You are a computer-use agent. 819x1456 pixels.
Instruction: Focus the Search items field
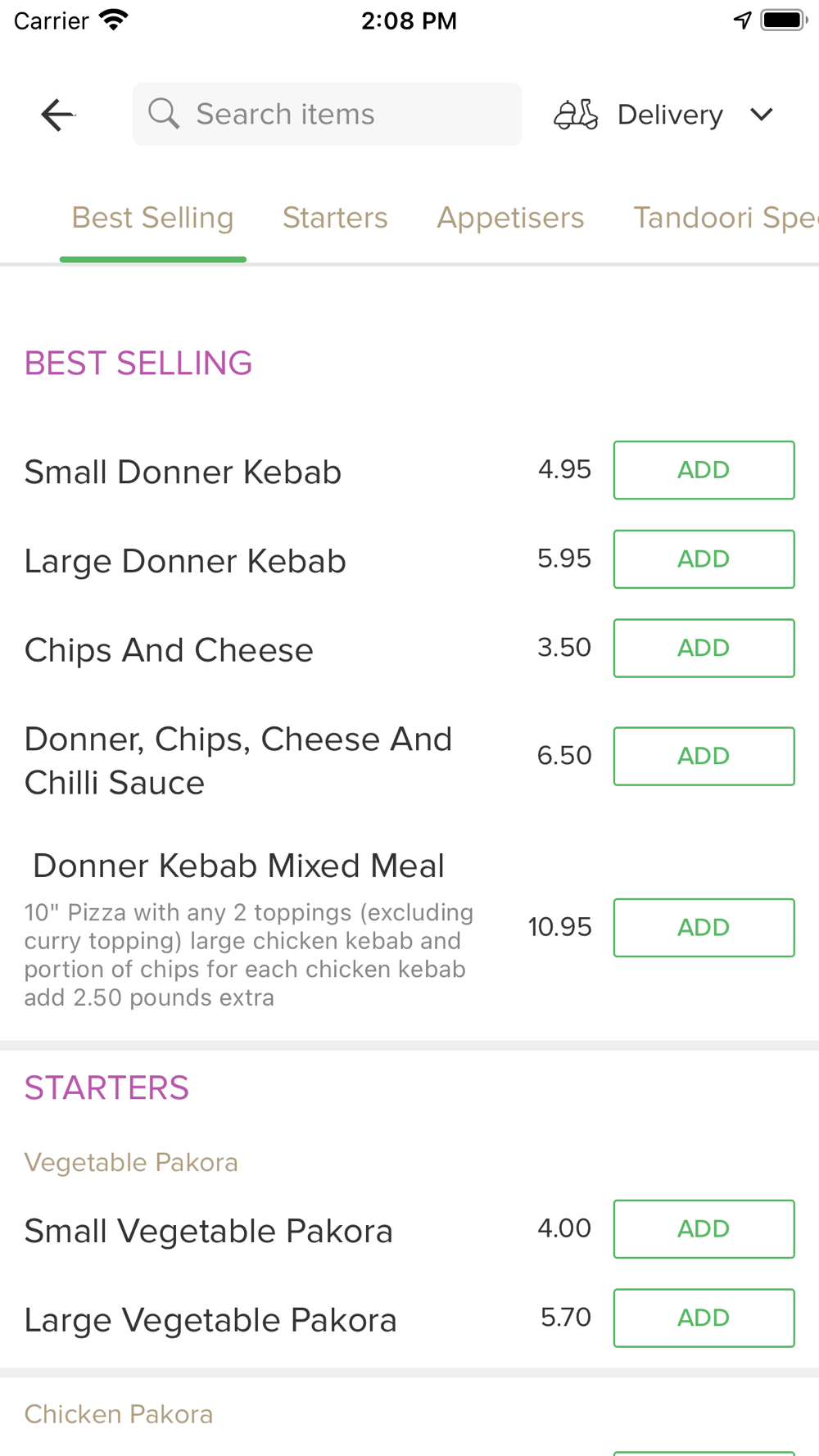point(344,115)
